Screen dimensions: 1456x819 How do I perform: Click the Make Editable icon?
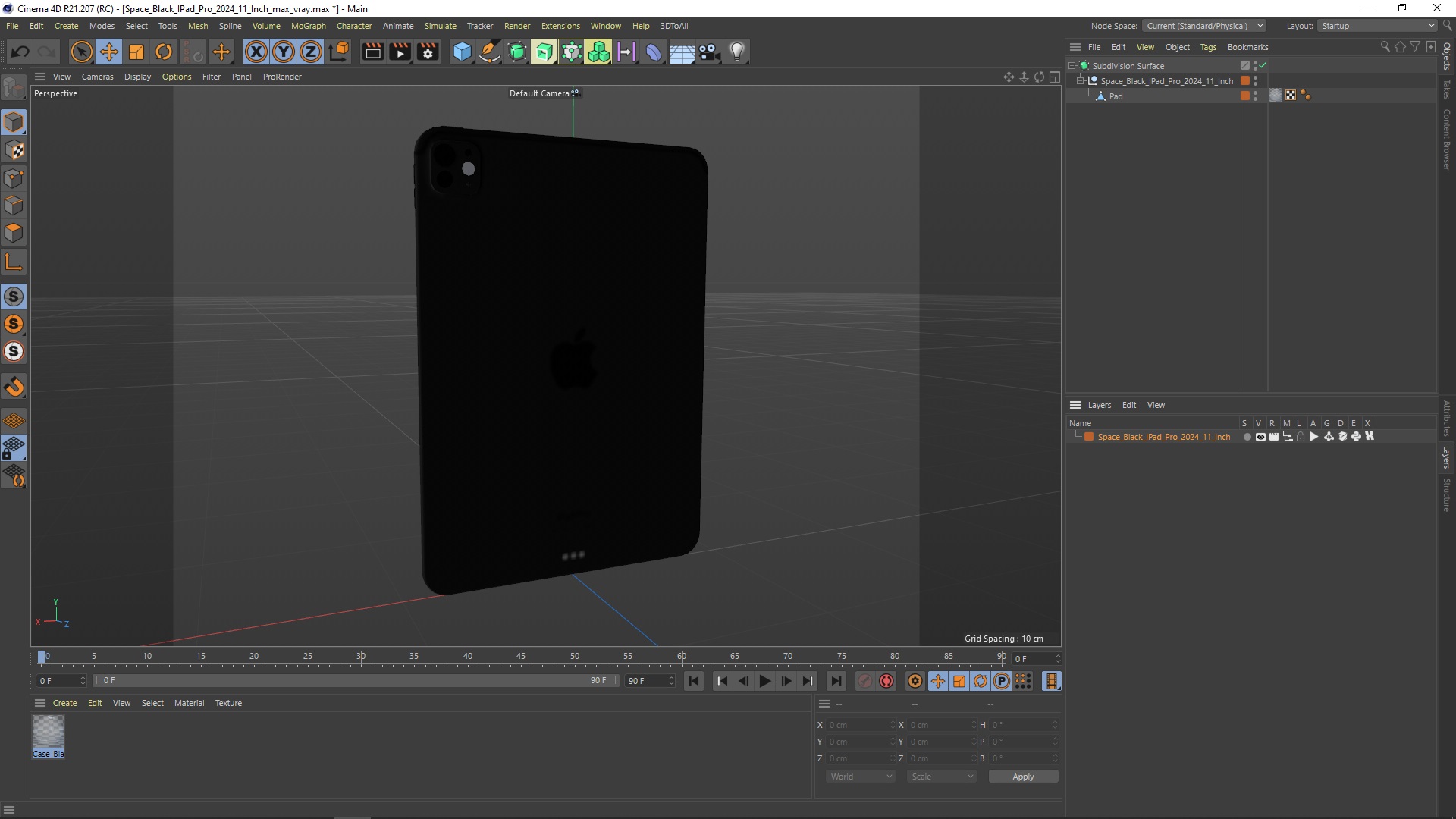14,89
